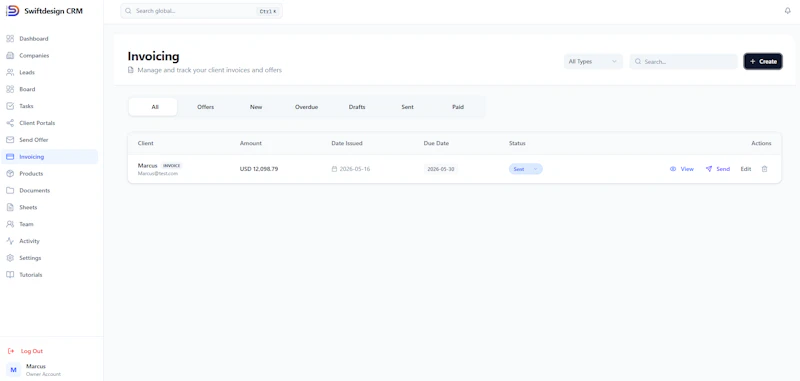The image size is (800, 381).
Task: Click the M avatar for Marcus
Action: (13, 370)
